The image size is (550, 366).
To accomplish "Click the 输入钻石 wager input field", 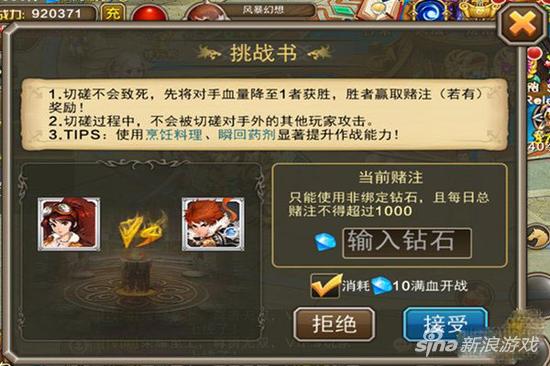I will point(407,243).
